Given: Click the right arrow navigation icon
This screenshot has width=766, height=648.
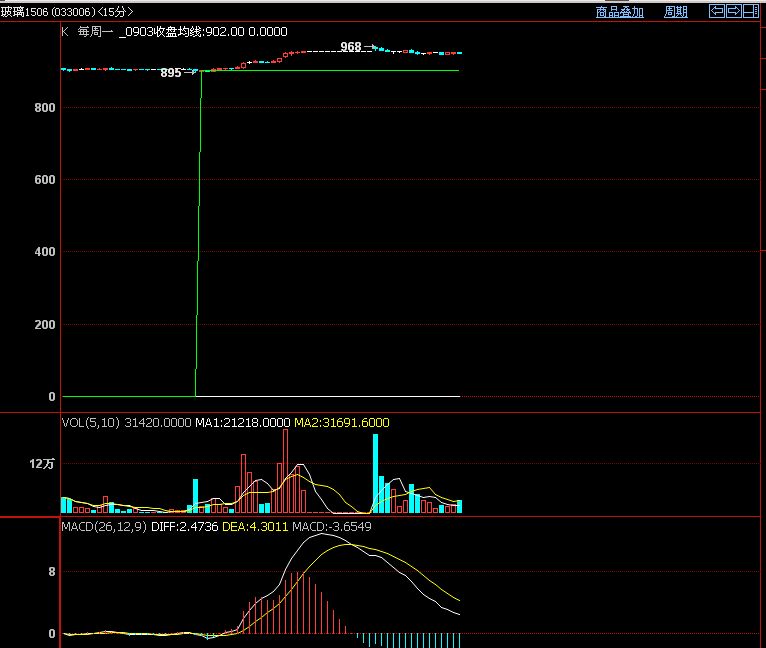Looking at the screenshot, I should [733, 11].
